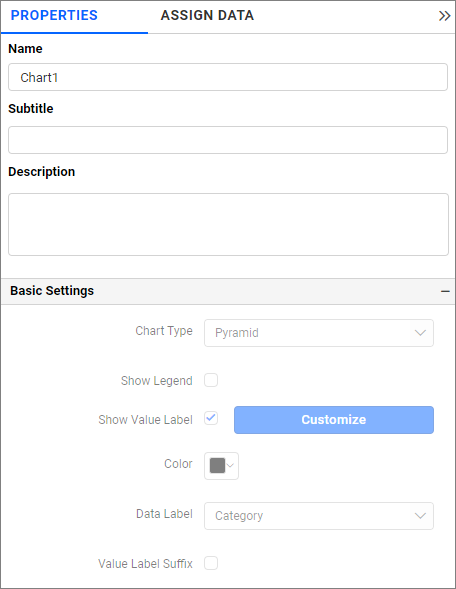
Task: Click the Chart Type label text
Action: pos(164,331)
